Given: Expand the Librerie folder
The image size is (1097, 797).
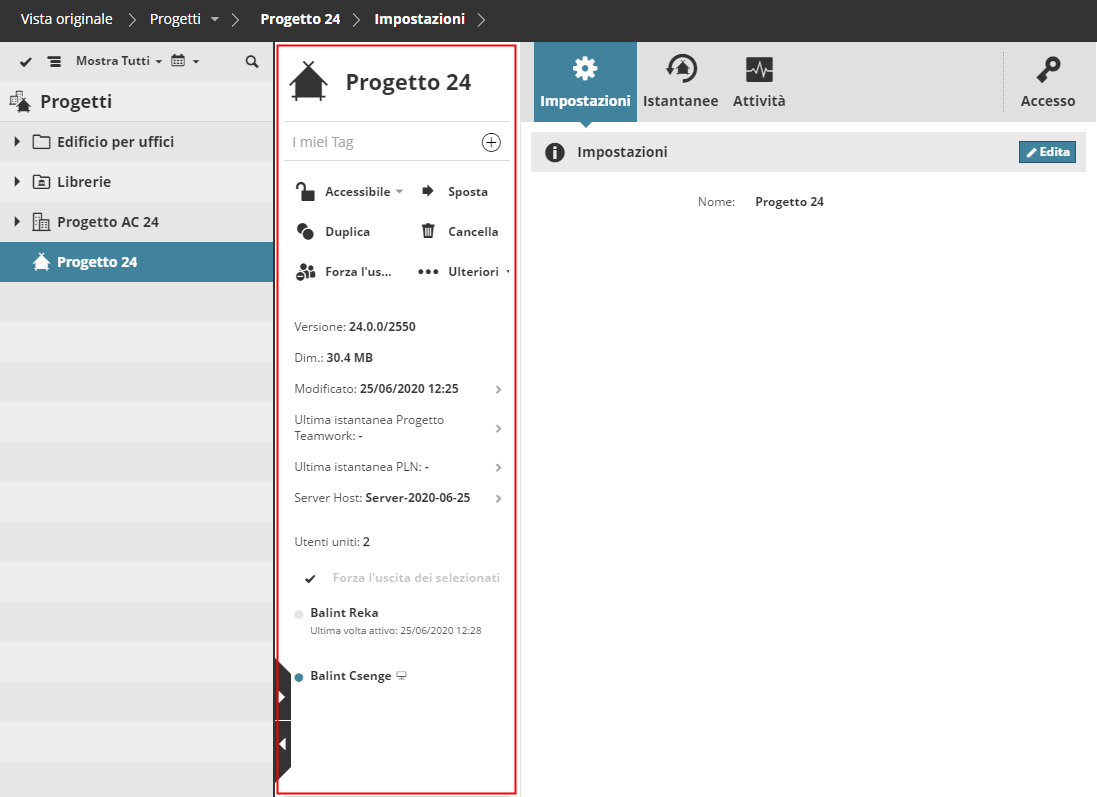Looking at the screenshot, I should click(x=17, y=182).
